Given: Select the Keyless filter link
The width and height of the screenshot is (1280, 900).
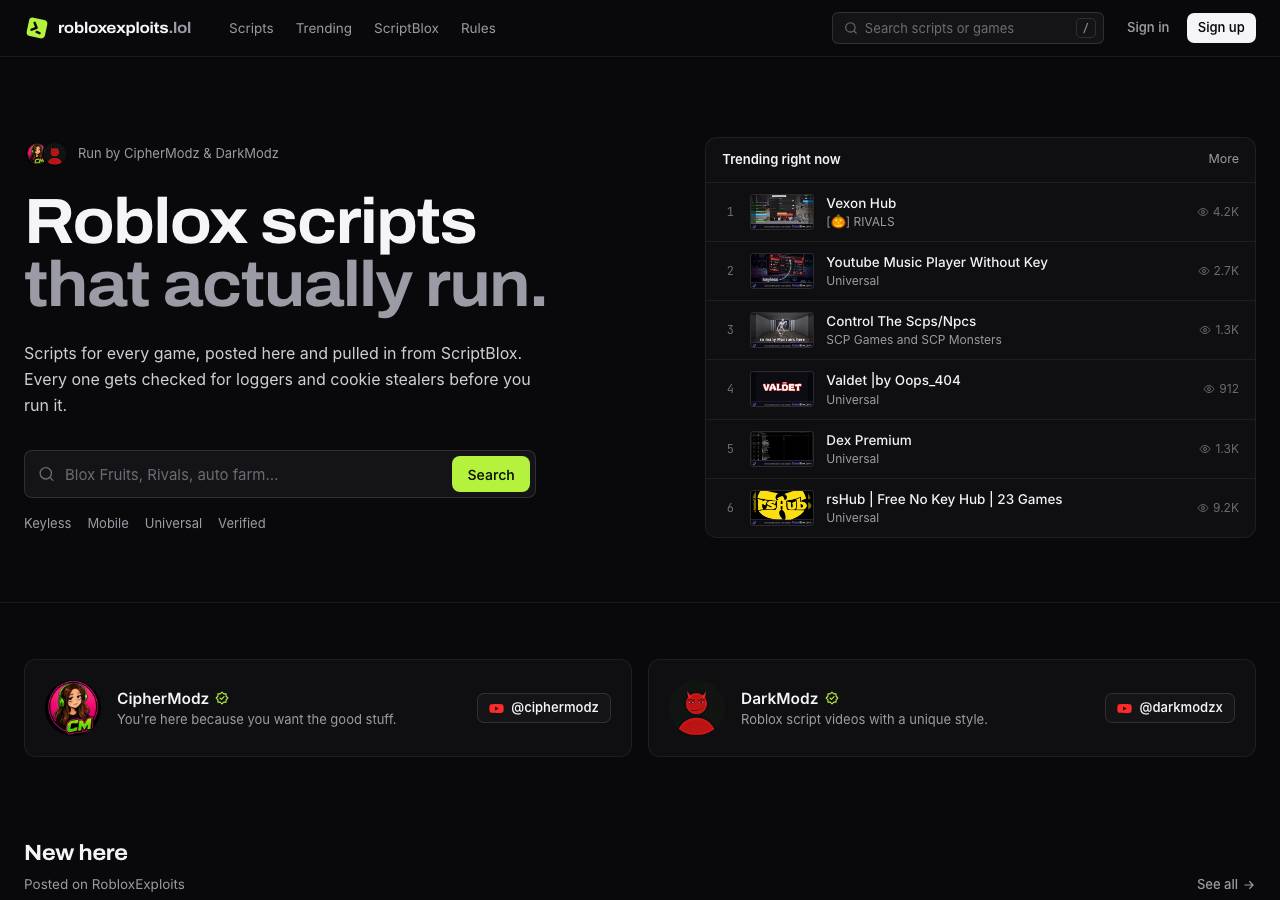Looking at the screenshot, I should coord(47,523).
